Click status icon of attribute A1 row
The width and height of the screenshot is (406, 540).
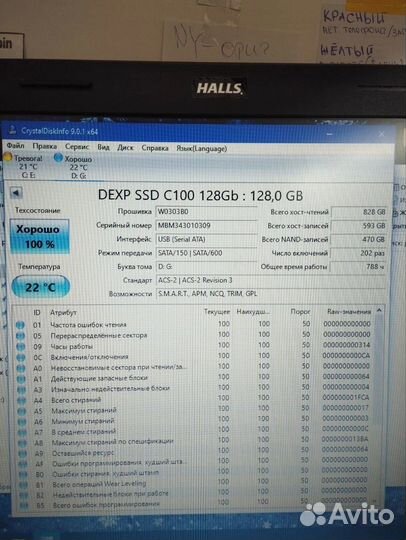coord(21,379)
